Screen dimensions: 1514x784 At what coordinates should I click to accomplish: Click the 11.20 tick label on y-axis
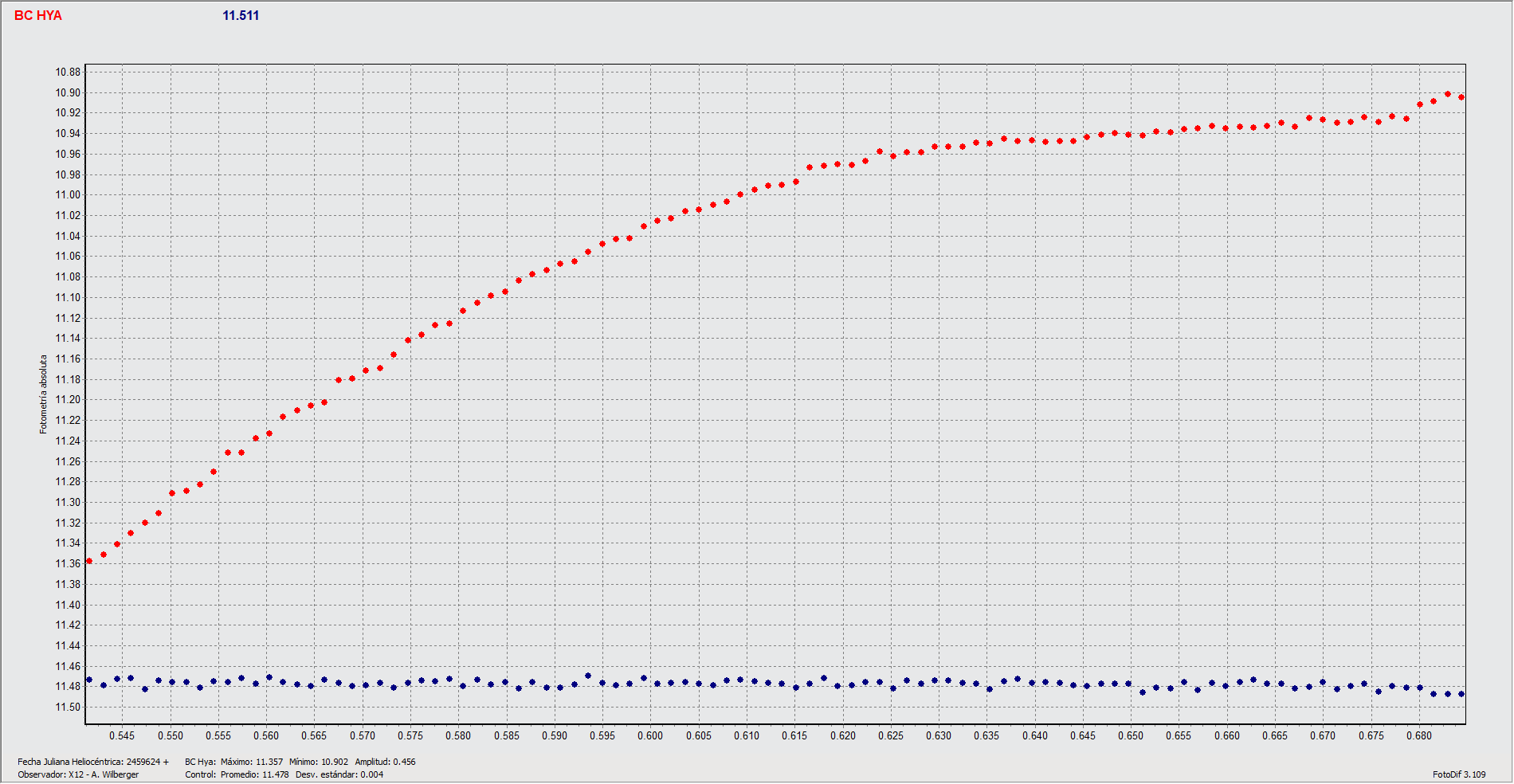[x=68, y=400]
